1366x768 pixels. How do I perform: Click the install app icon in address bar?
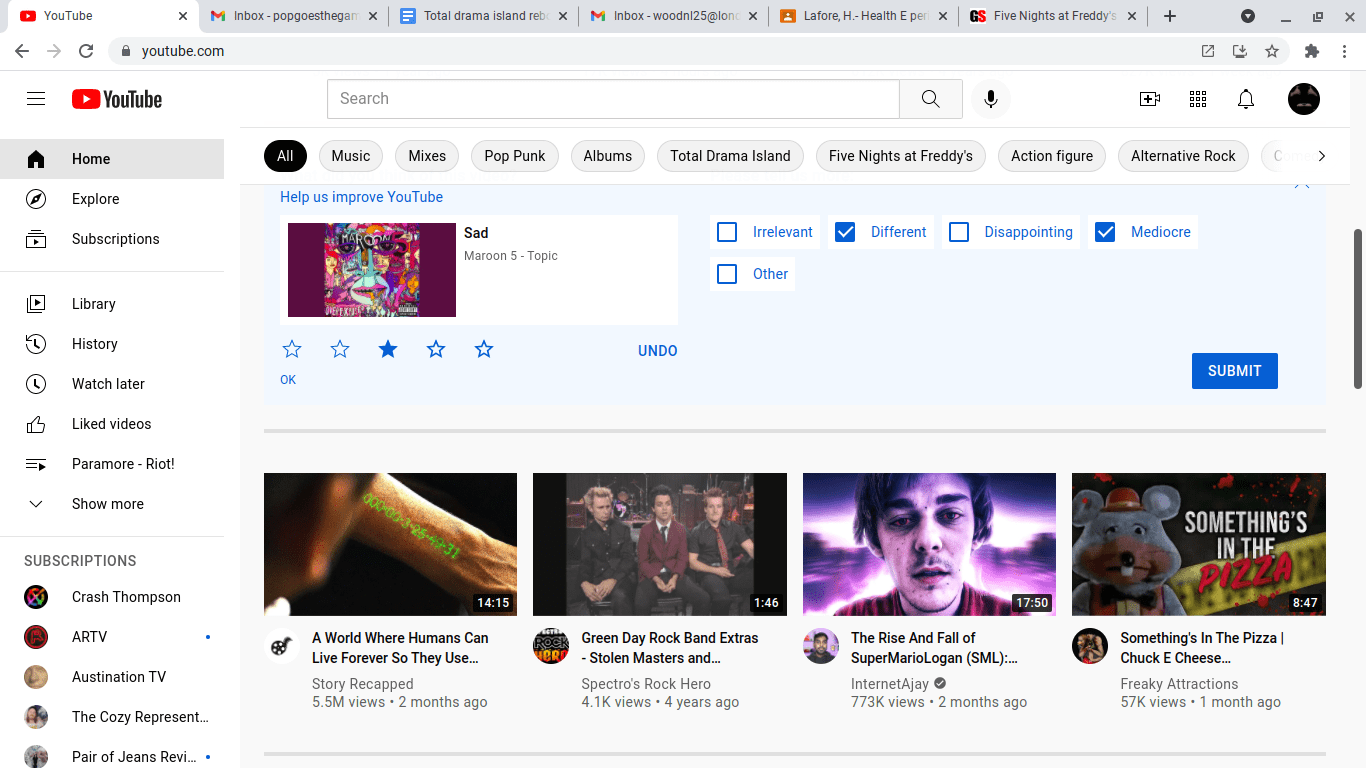coord(1240,51)
